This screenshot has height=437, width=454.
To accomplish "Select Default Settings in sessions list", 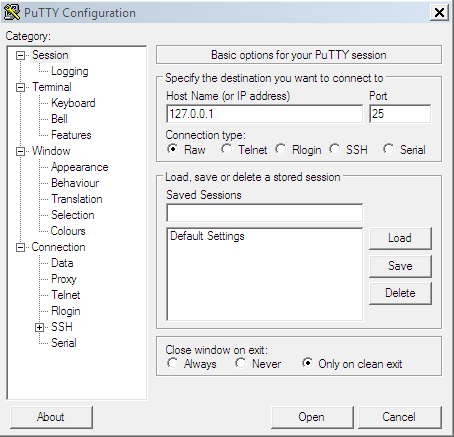I will [x=207, y=236].
